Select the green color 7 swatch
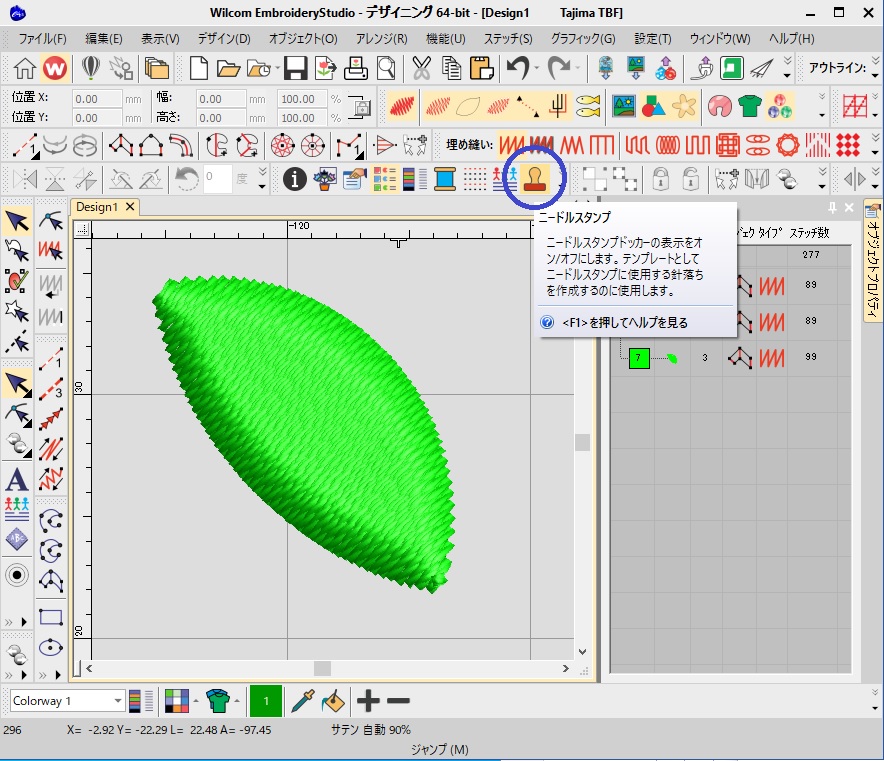This screenshot has width=884, height=761. point(639,357)
